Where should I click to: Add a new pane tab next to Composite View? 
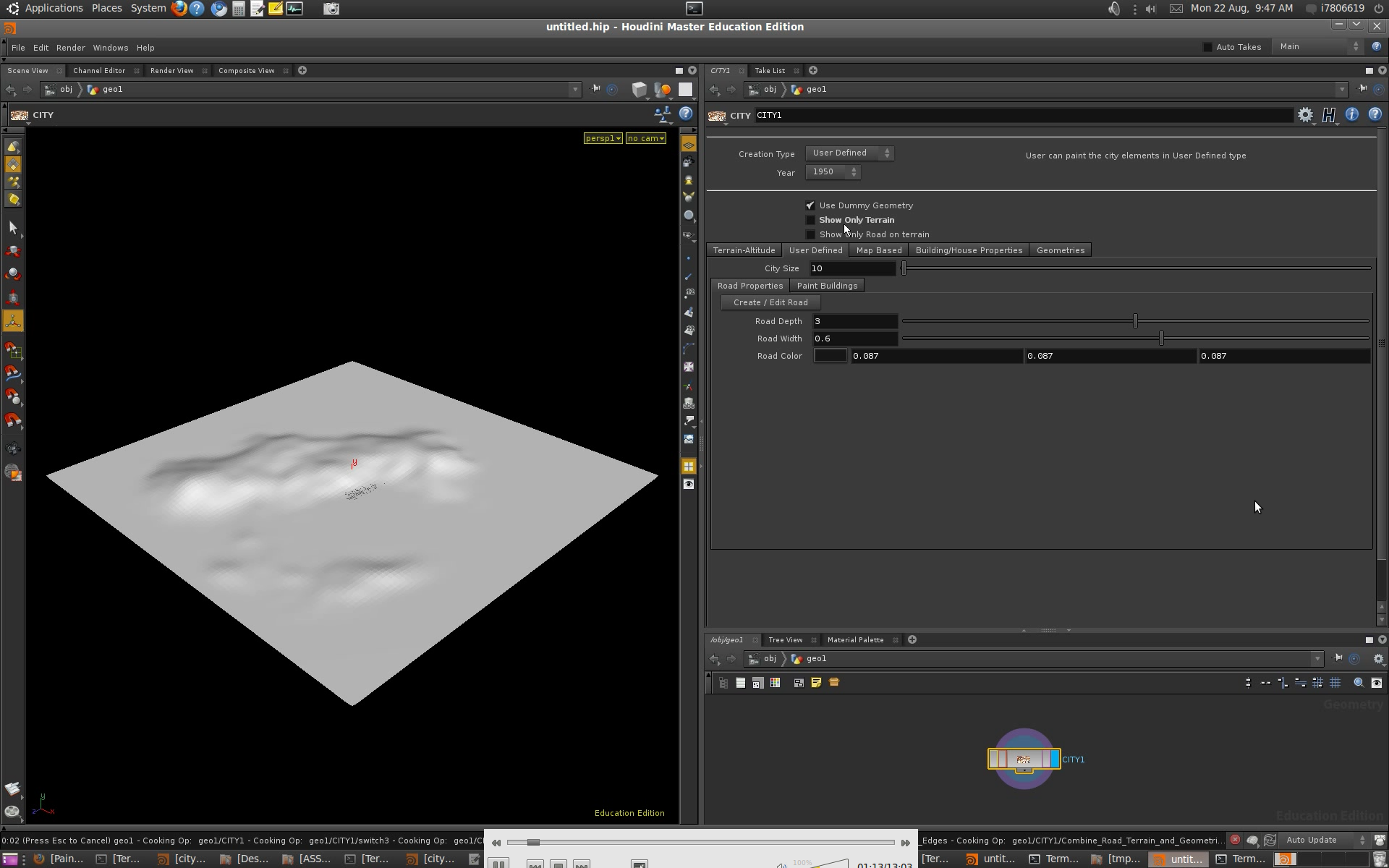click(302, 70)
